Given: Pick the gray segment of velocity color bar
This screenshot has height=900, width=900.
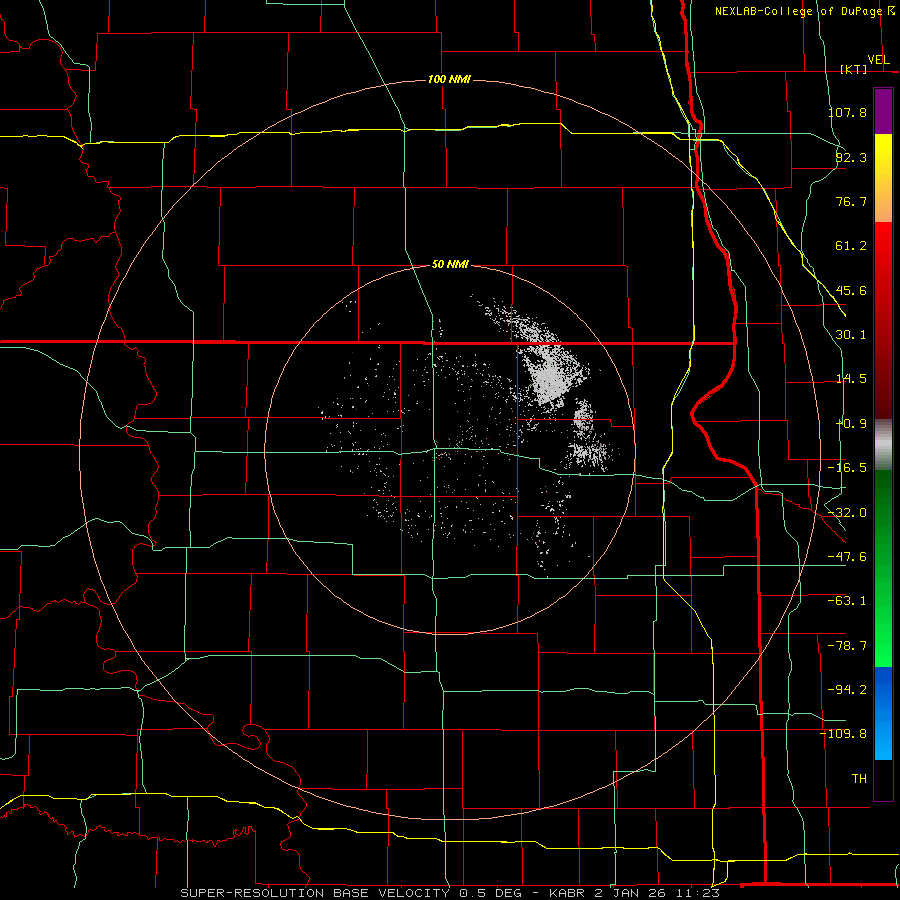Looking at the screenshot, I should coord(883,445).
